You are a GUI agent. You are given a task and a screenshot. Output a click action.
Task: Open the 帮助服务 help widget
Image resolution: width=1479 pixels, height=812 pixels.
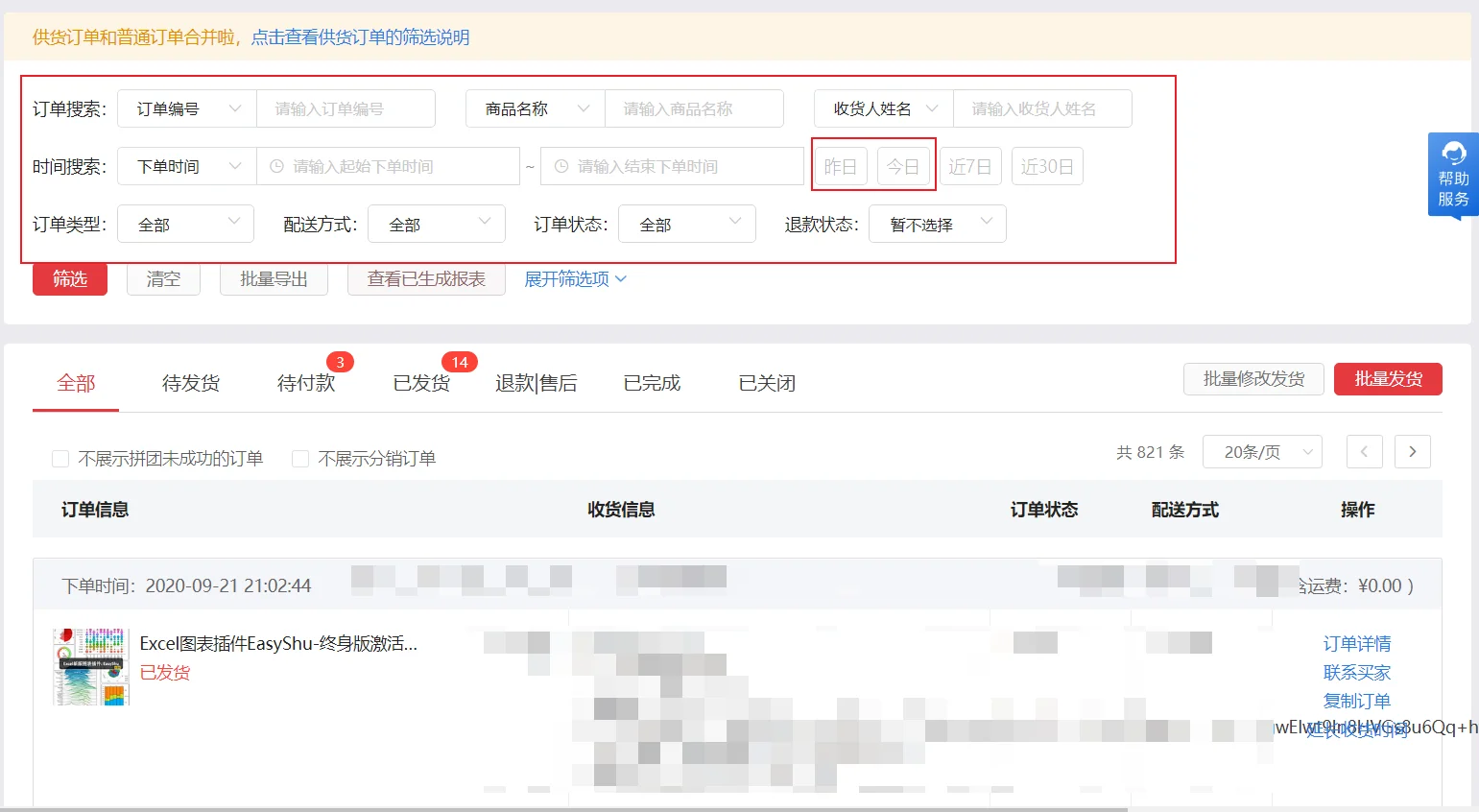pos(1453,176)
